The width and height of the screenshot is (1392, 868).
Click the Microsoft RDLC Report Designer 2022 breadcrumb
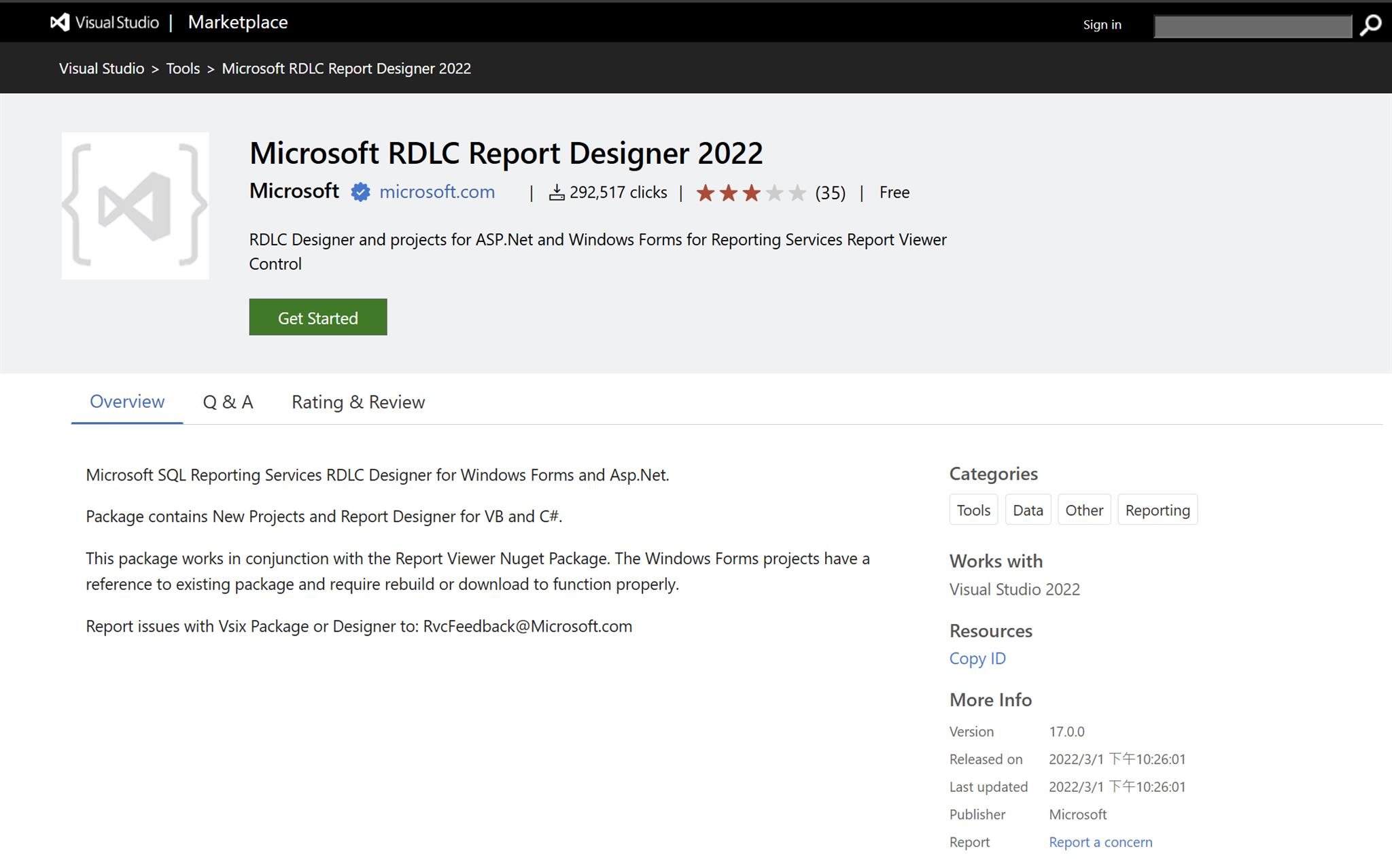pos(346,69)
